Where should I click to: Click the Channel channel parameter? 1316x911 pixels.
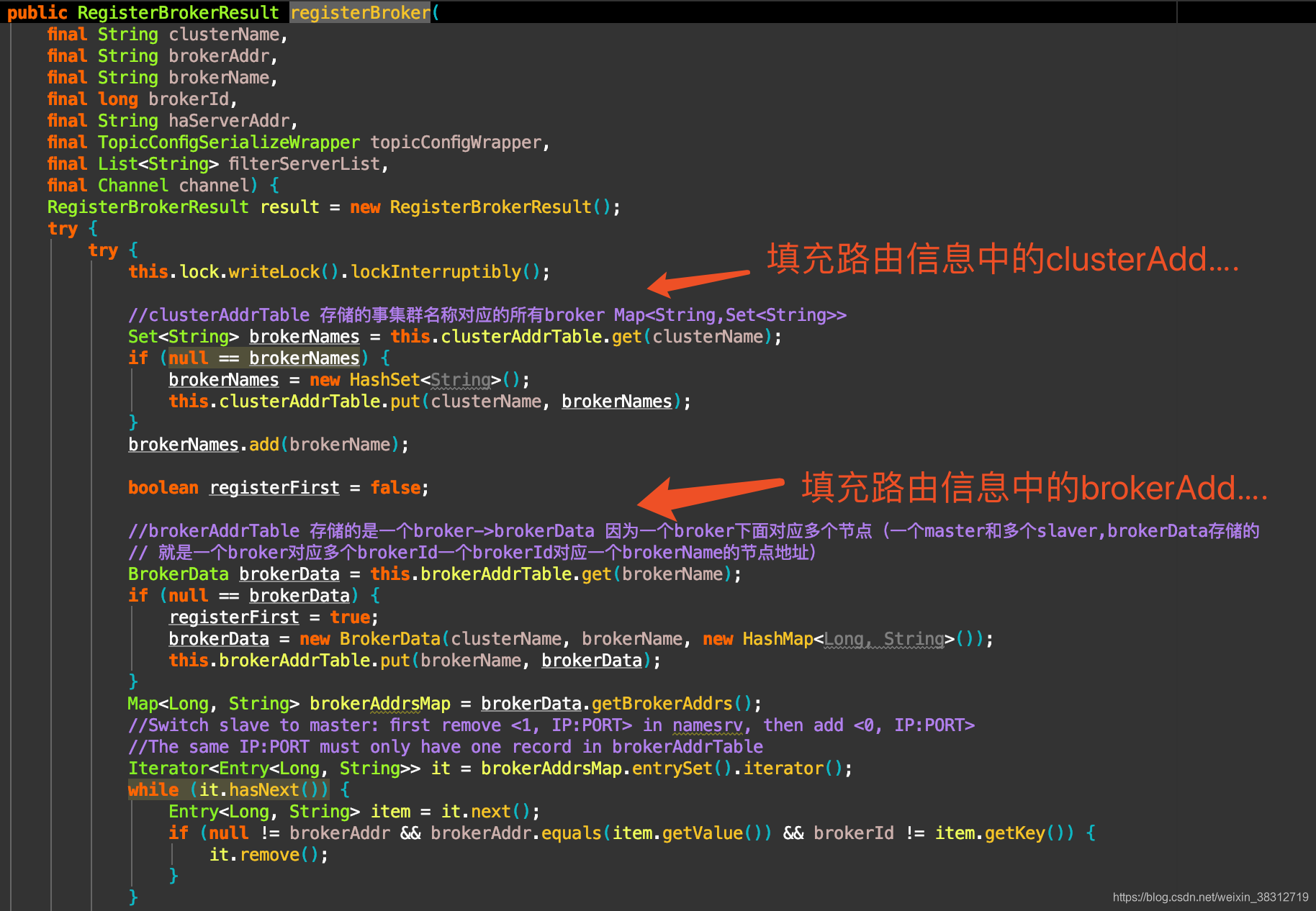[173, 185]
